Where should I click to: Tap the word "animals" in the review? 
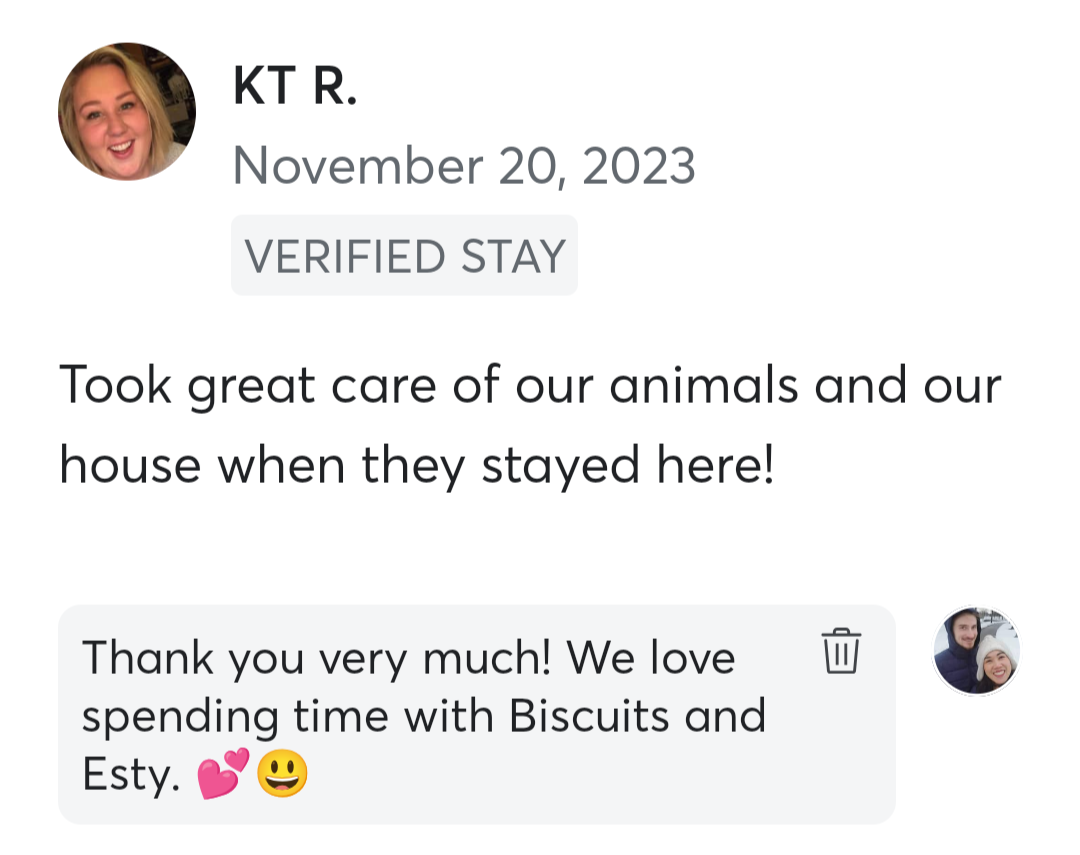tap(703, 385)
